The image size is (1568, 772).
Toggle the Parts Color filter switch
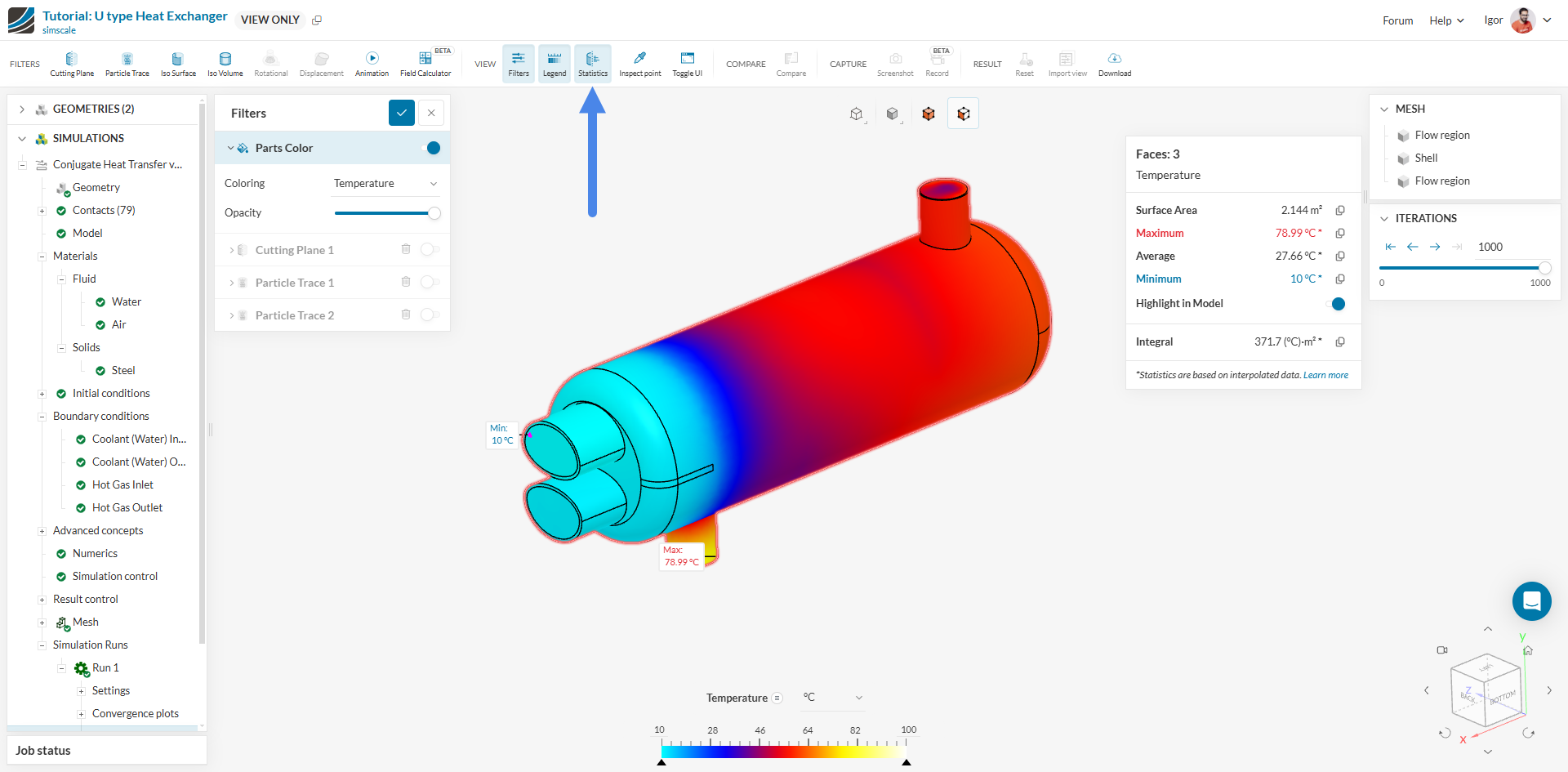(431, 148)
